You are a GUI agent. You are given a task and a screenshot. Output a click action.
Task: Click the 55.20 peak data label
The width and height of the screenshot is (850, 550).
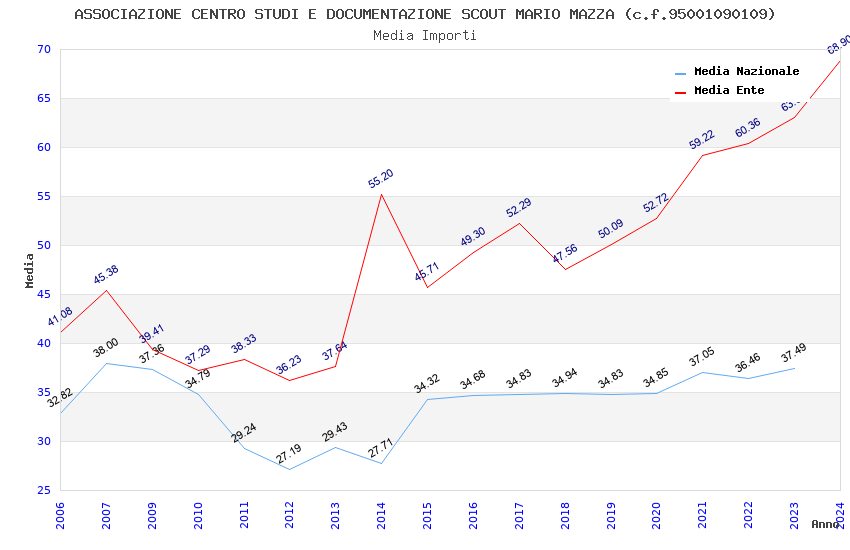click(381, 179)
